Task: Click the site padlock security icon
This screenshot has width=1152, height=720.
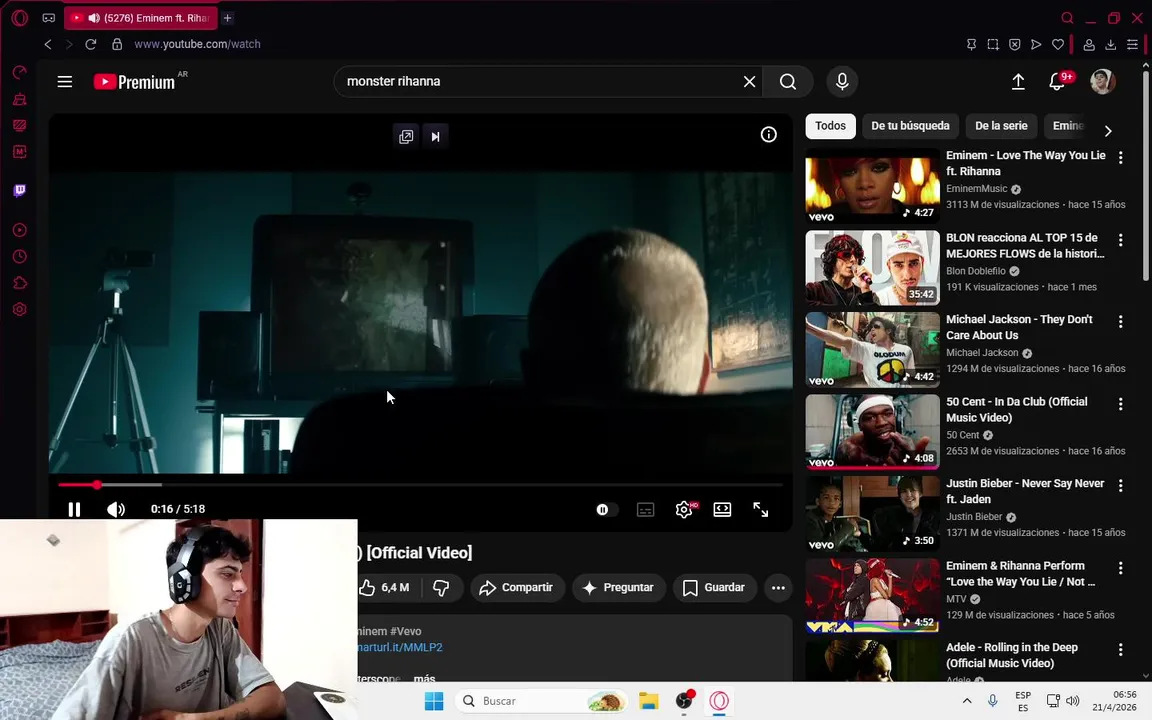Action: 117,44
